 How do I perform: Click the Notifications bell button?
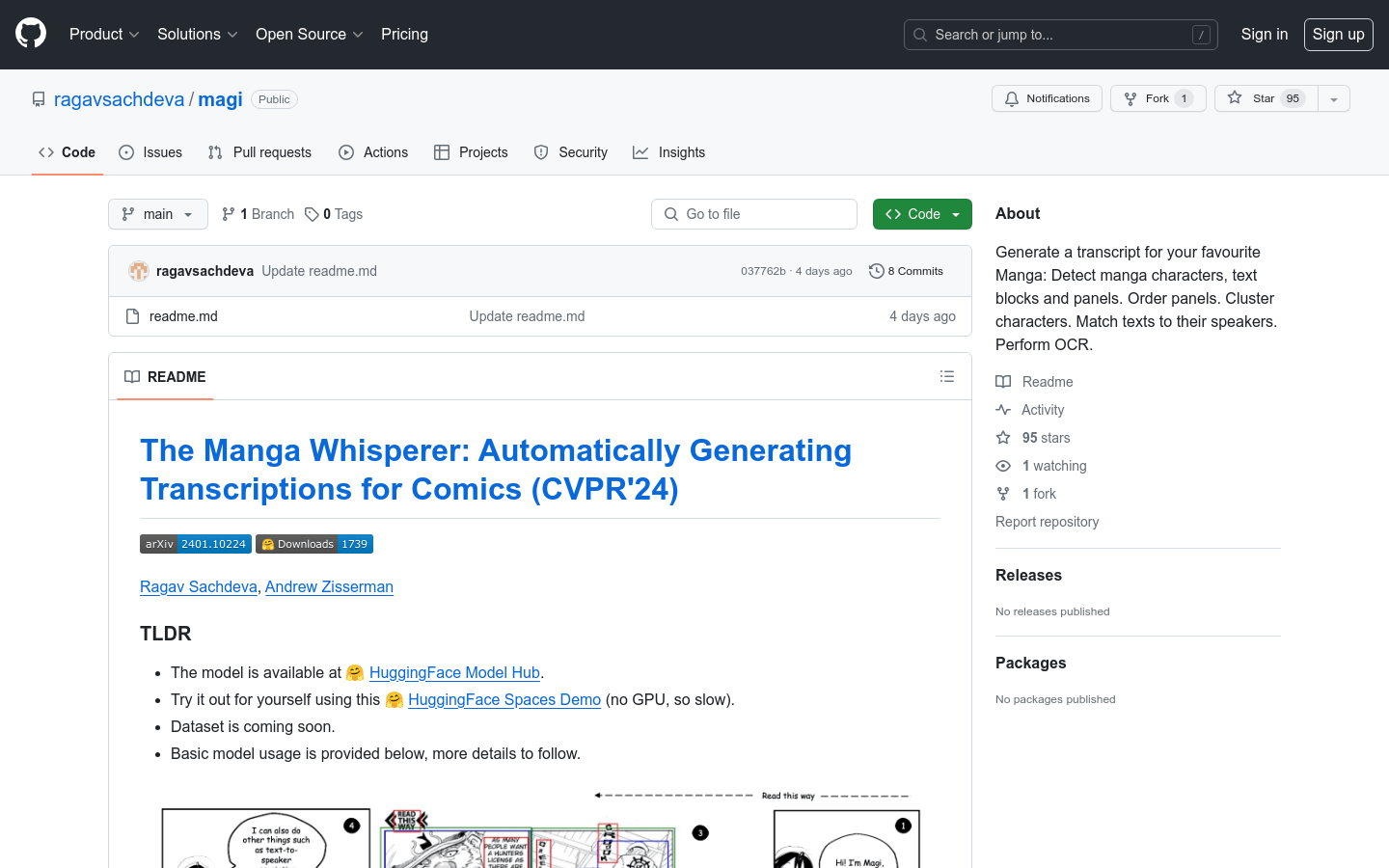[1047, 98]
